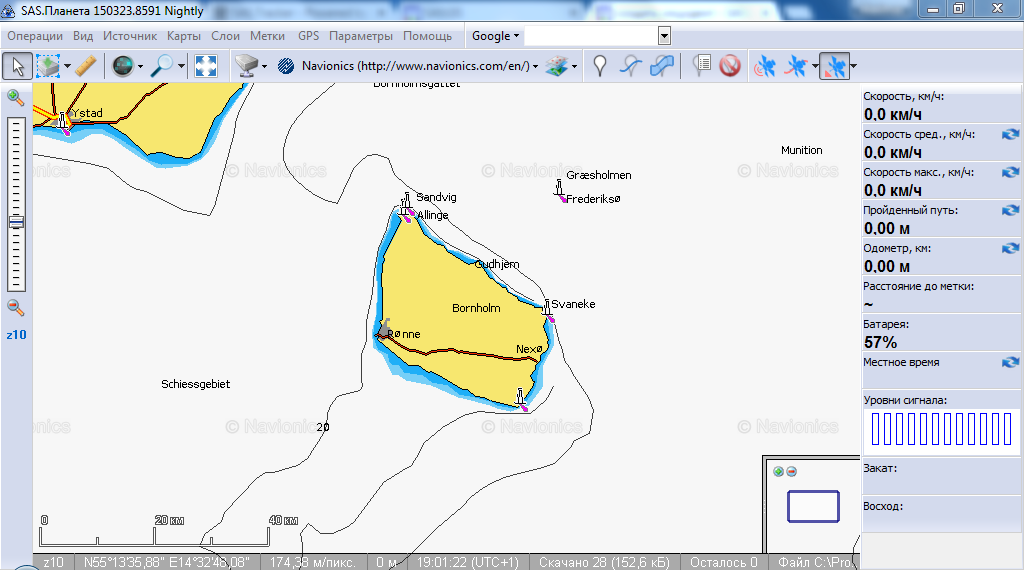Click the magnifier zoom-in icon above slider

coord(15,97)
